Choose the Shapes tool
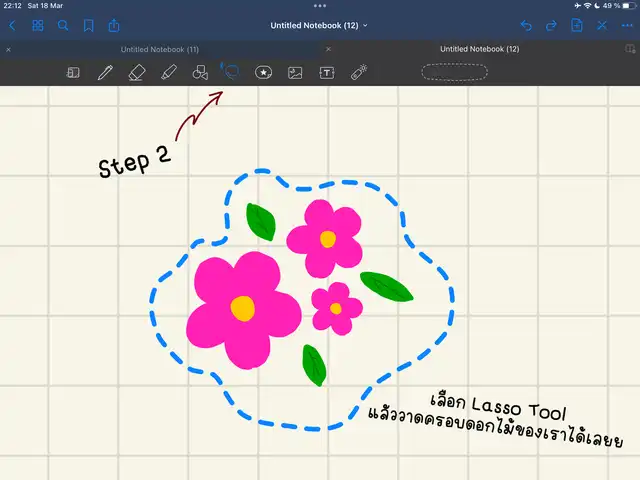This screenshot has height=480, width=640. click(x=200, y=72)
